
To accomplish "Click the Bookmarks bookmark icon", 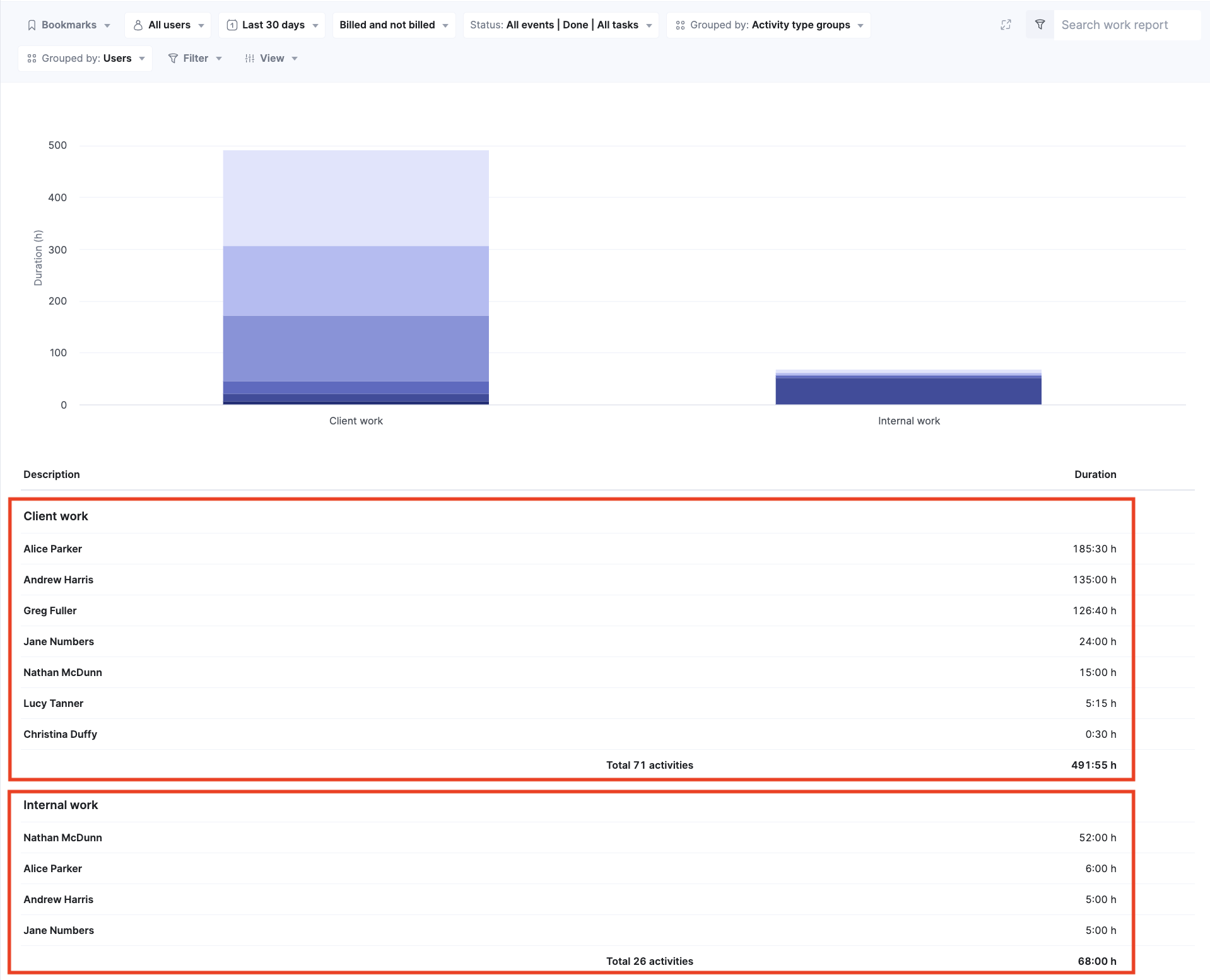I will (x=32, y=25).
